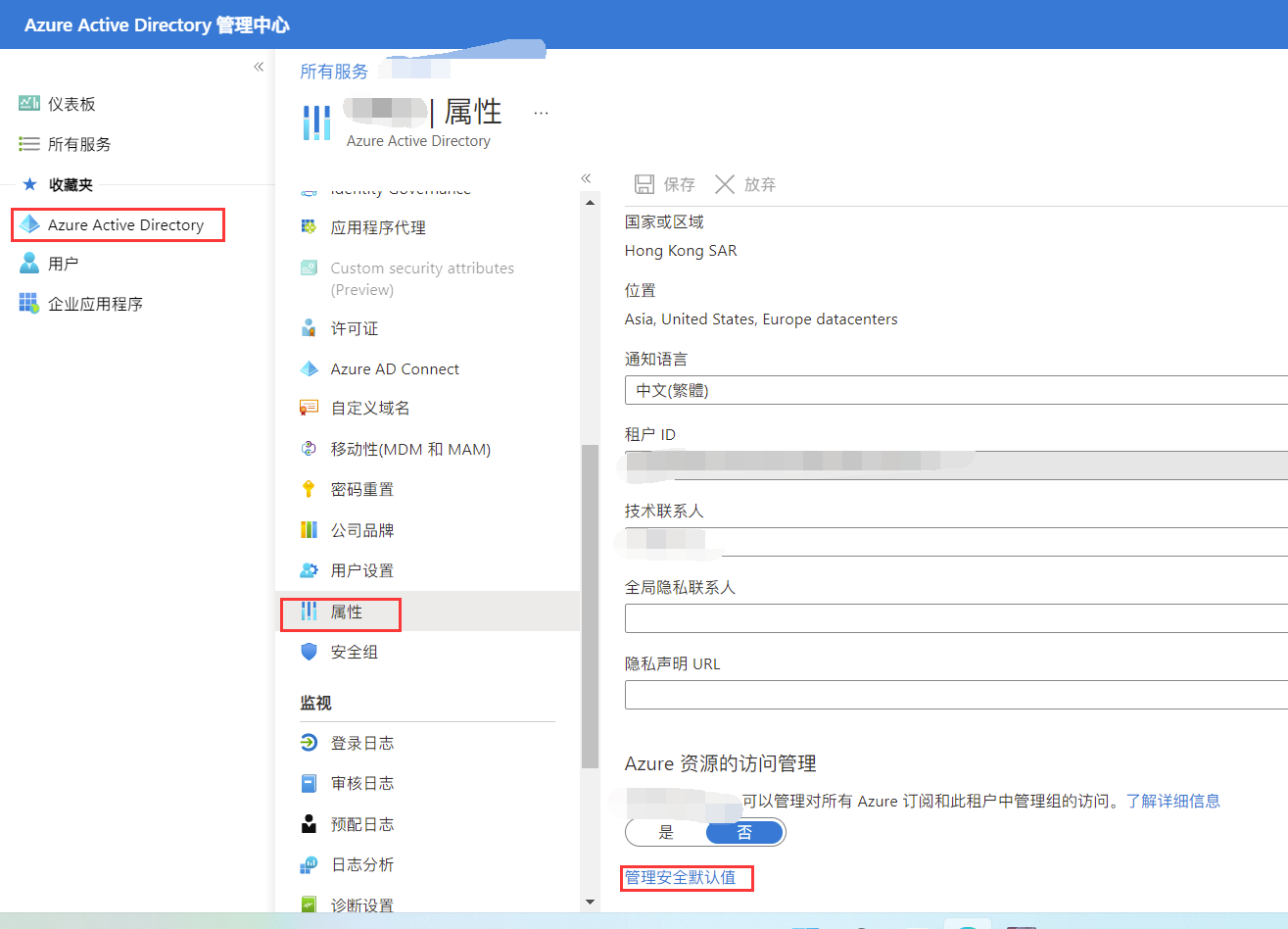This screenshot has height=929, width=1288.
Task: Open the ellipsis menu beside 属性 title
Action: click(x=541, y=113)
